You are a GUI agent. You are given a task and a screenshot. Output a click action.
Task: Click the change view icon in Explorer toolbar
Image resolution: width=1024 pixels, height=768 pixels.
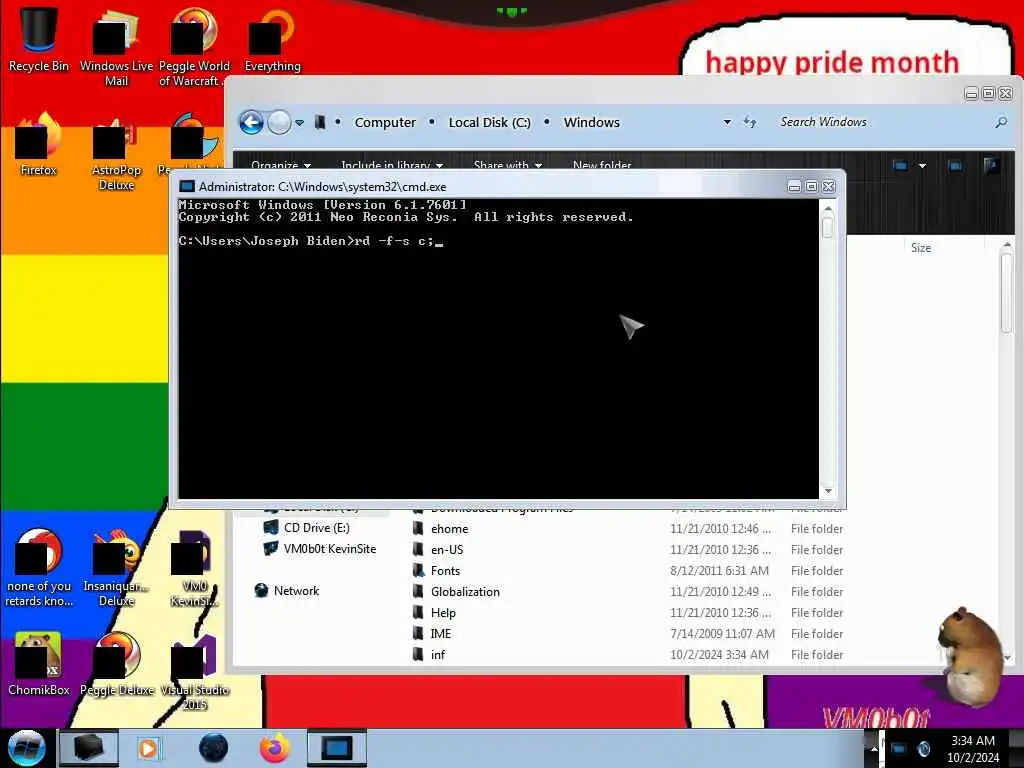[901, 165]
